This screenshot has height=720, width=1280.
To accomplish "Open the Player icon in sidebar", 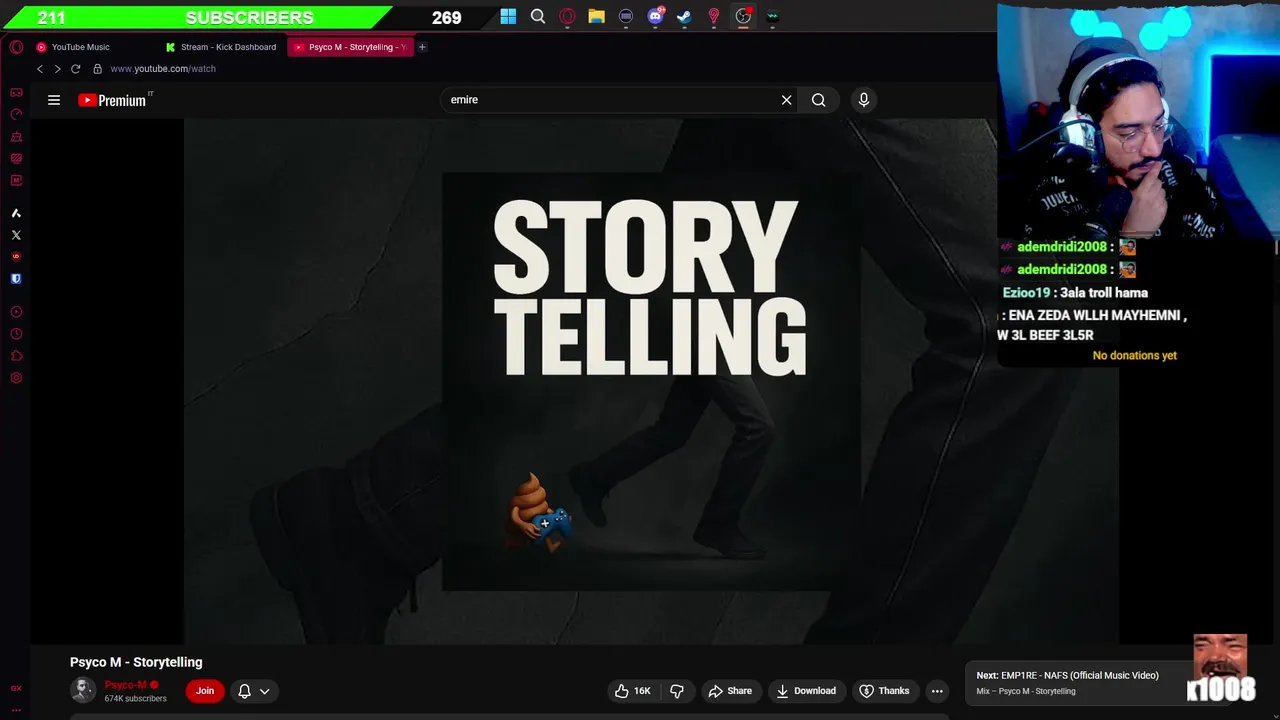I will tap(16, 312).
